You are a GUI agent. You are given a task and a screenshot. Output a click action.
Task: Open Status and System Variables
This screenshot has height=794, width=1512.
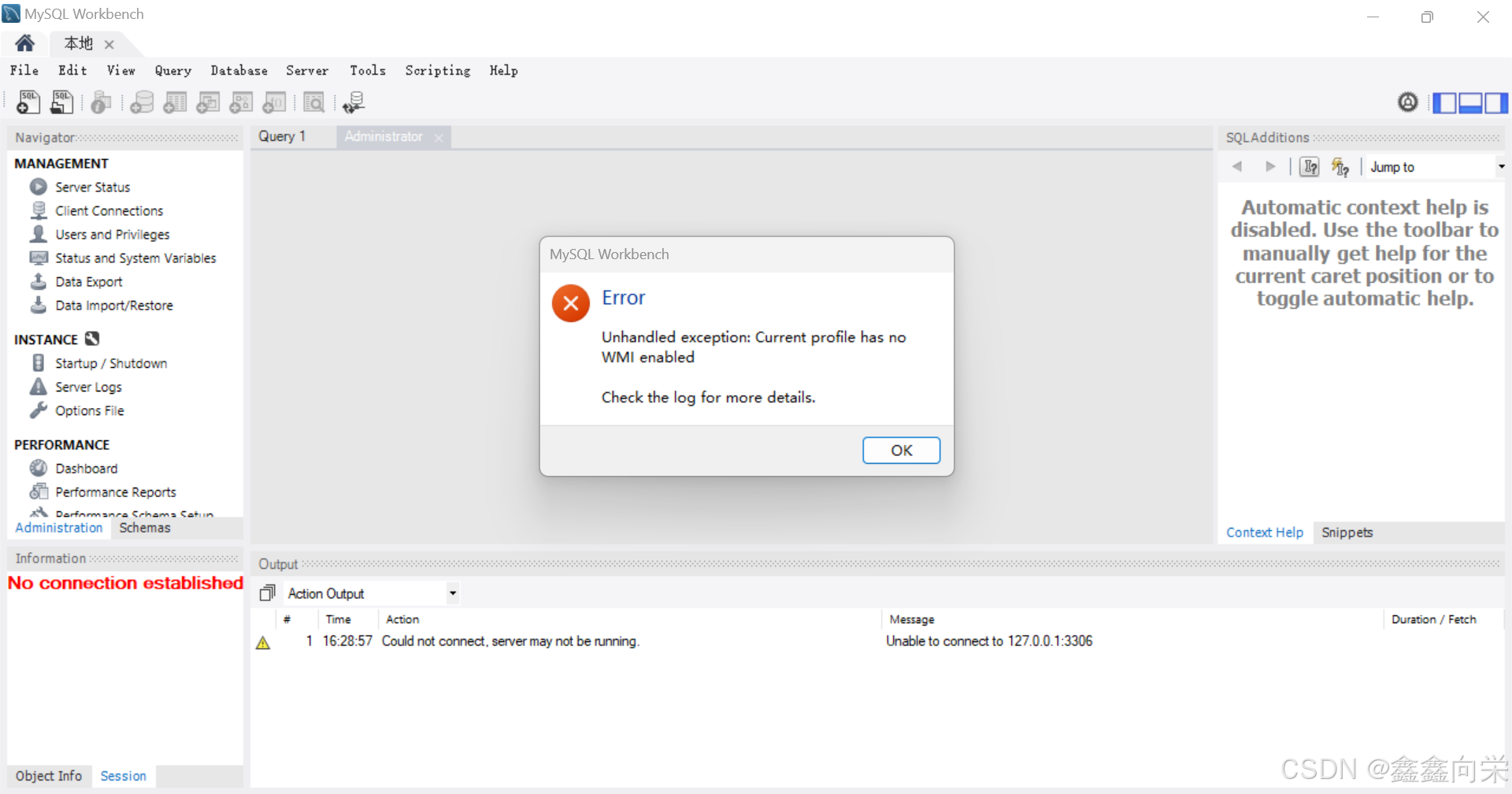(135, 258)
